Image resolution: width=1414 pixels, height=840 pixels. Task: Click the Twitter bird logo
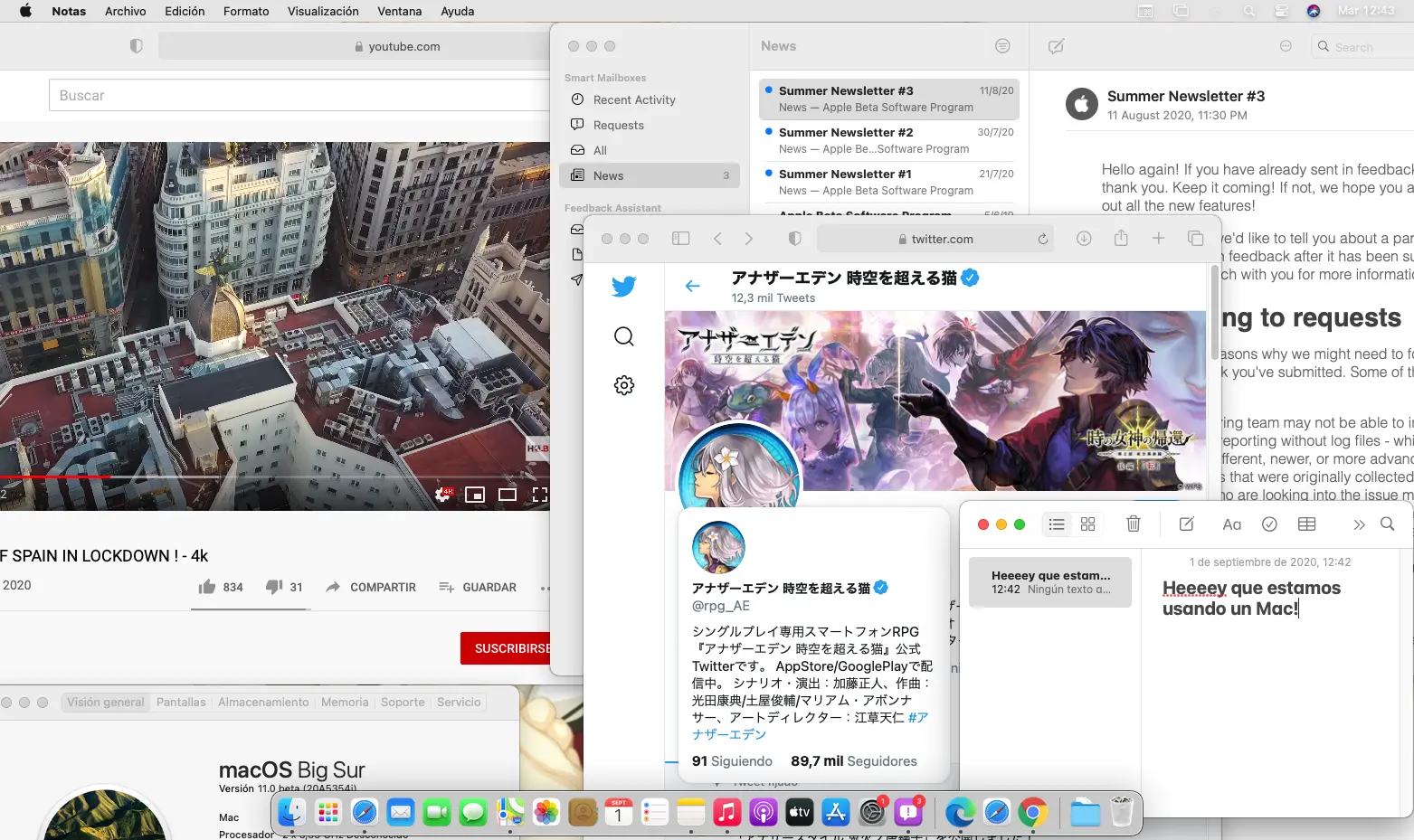click(624, 287)
